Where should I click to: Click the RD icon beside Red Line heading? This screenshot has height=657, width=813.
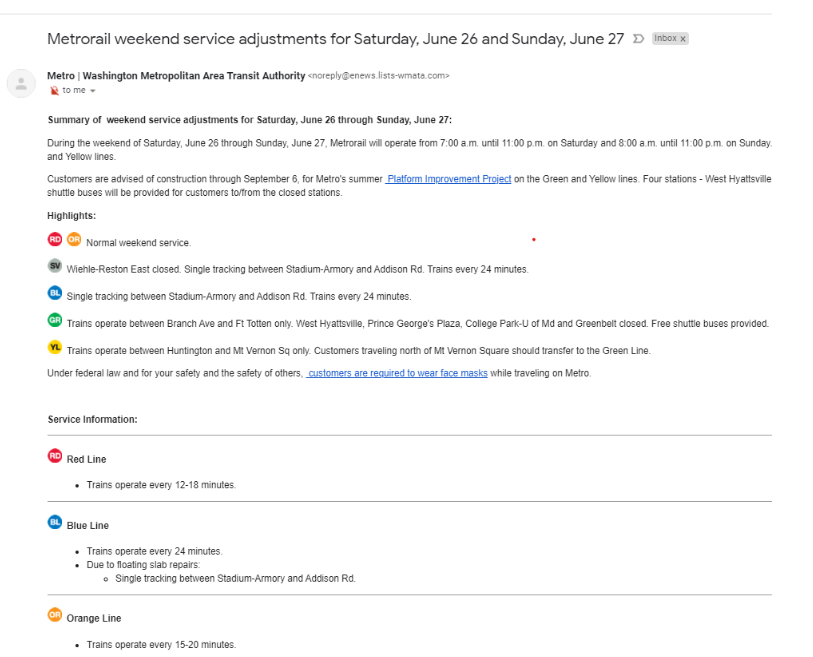pos(55,456)
